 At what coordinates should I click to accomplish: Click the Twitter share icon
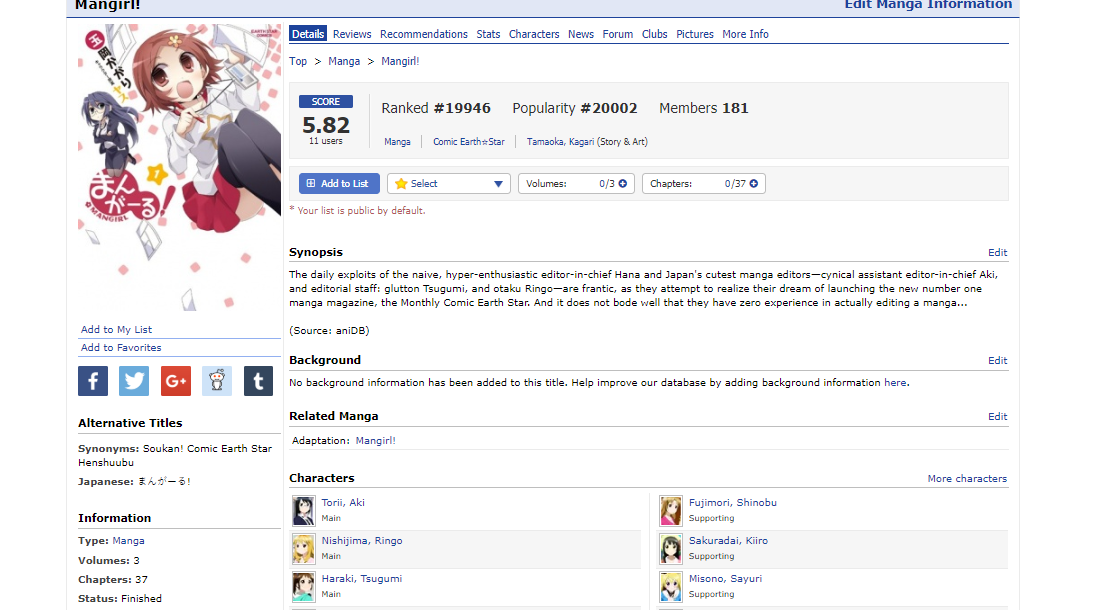(x=134, y=381)
